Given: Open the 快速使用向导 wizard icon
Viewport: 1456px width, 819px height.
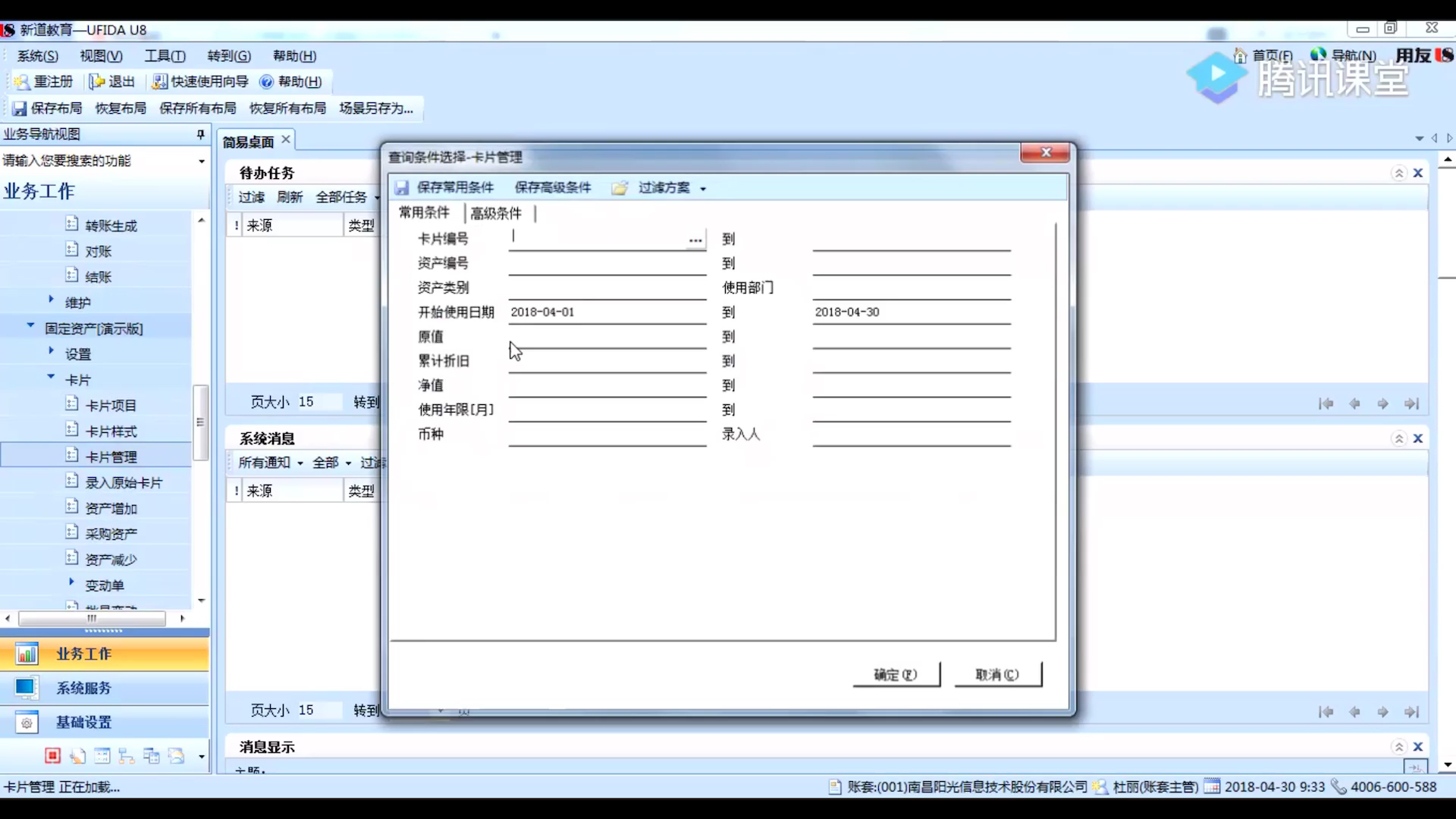Looking at the screenshot, I should tap(159, 82).
